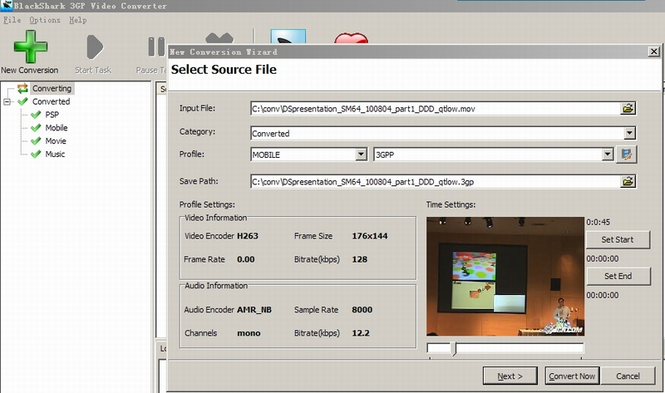665x393 pixels.
Task: Click the Converting tree icon
Action: coord(22,88)
